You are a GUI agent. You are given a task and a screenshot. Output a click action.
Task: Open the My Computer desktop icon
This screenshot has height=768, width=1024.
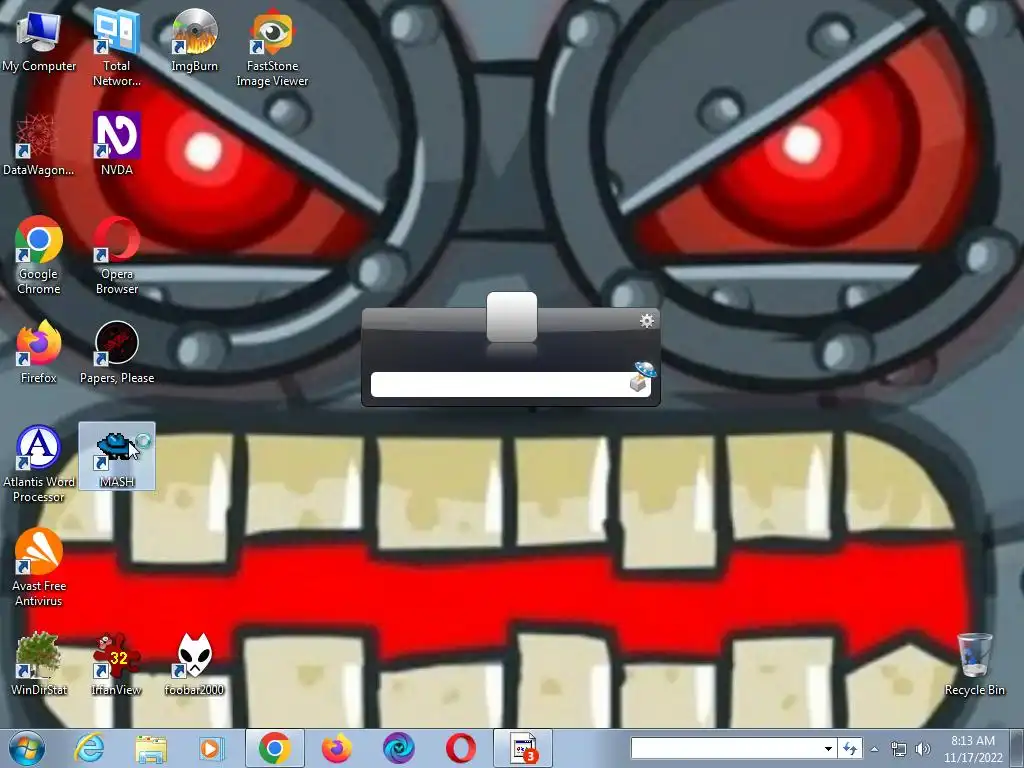pyautogui.click(x=39, y=39)
